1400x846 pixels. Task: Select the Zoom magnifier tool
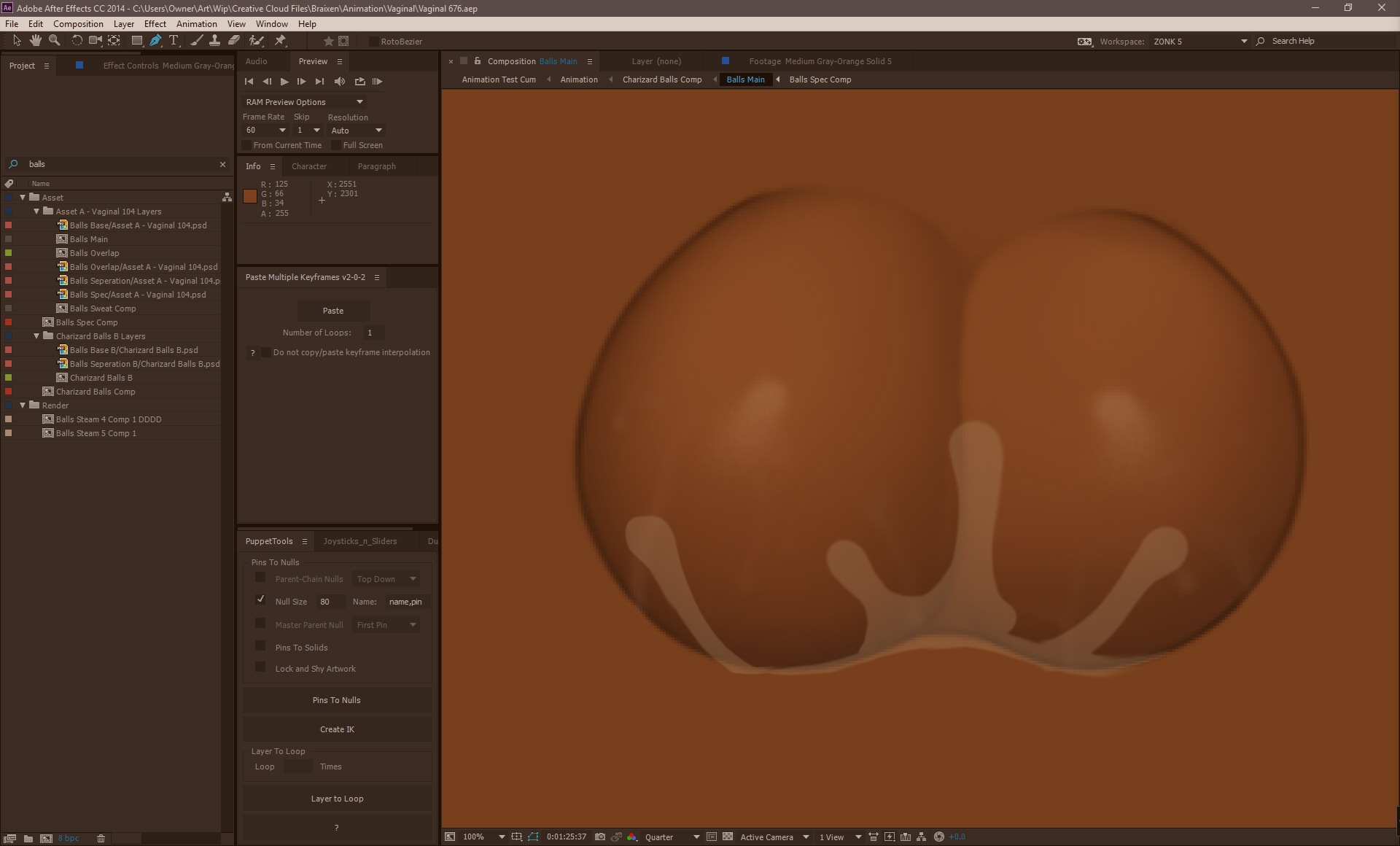click(x=54, y=41)
